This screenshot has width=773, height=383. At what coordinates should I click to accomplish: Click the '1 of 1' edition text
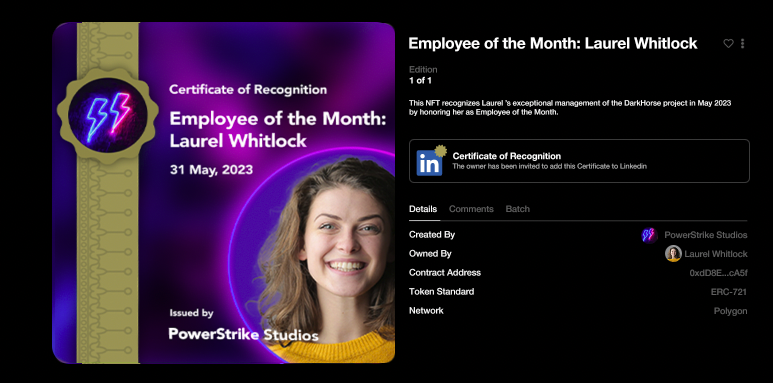click(x=421, y=80)
